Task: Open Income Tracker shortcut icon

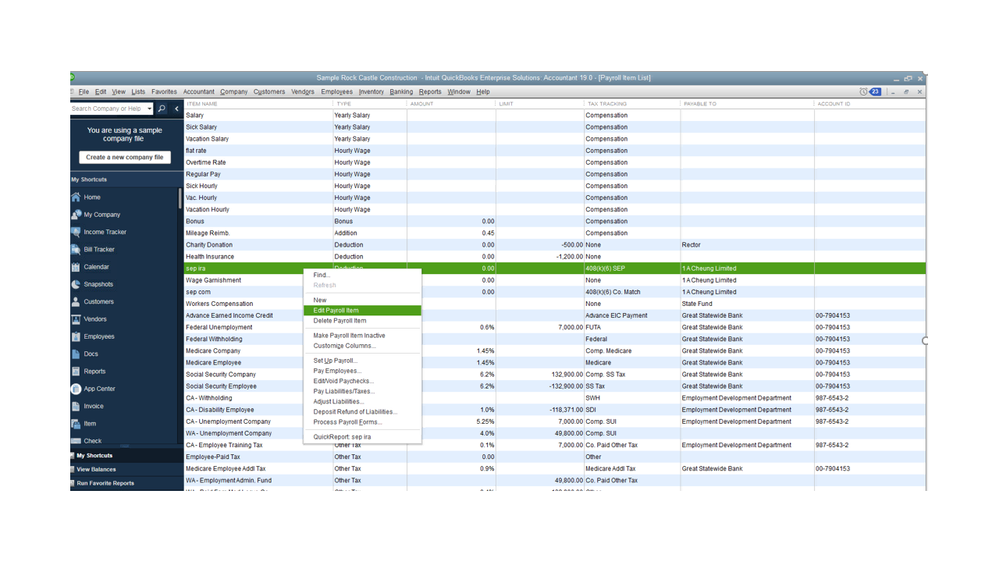Action: [76, 232]
